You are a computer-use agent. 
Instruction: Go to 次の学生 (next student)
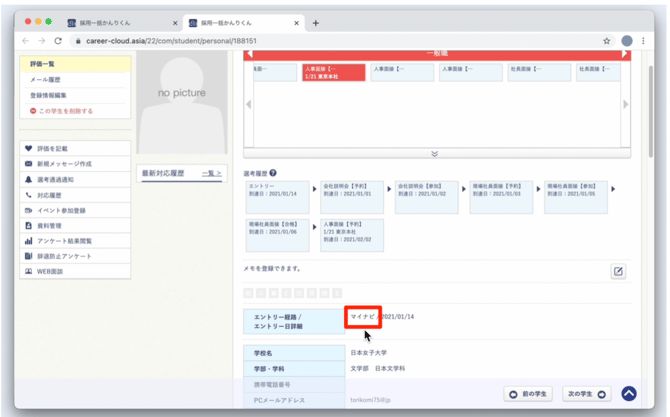click(x=586, y=394)
